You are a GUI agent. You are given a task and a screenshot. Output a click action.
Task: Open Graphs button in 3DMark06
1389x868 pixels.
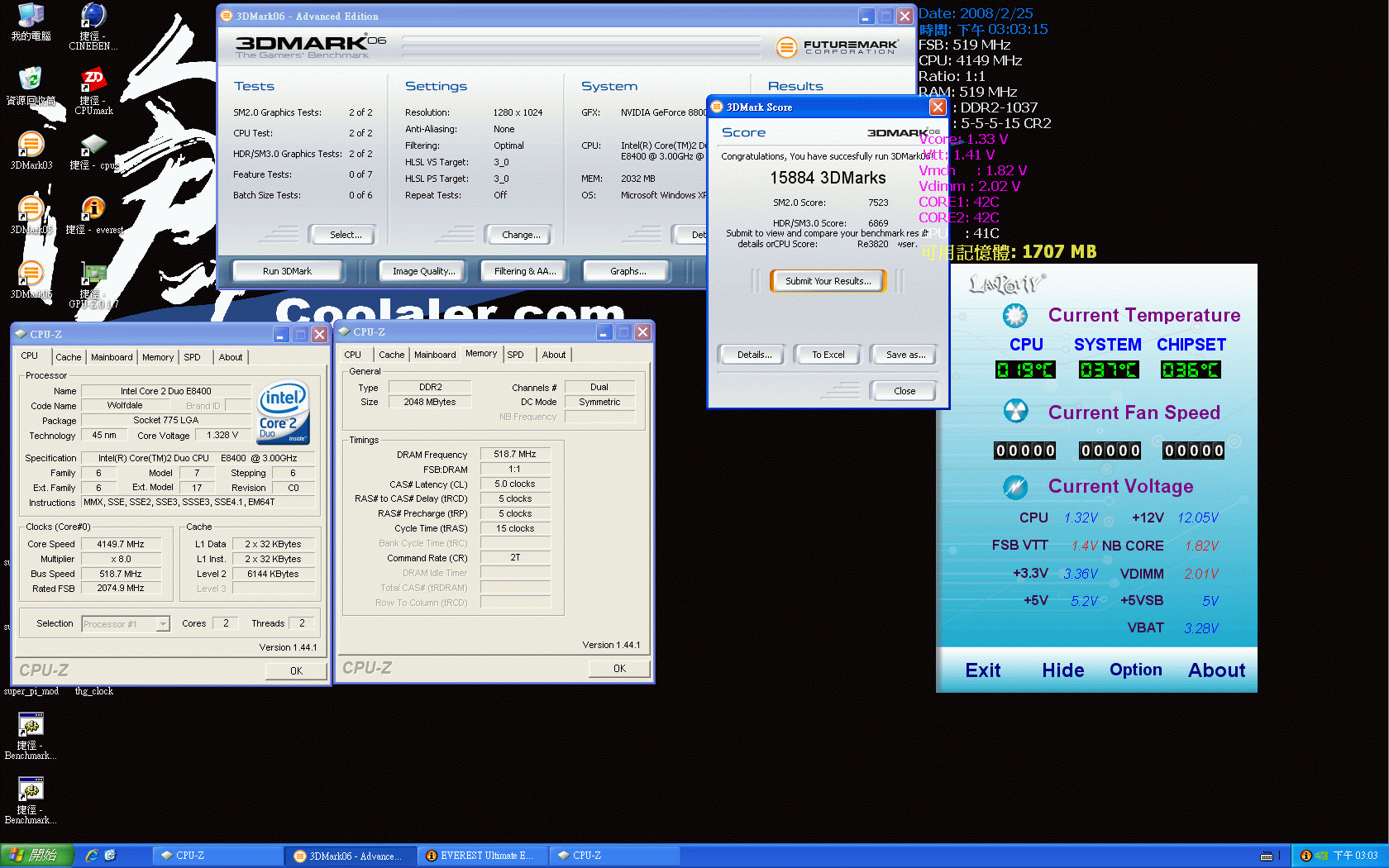(x=628, y=271)
